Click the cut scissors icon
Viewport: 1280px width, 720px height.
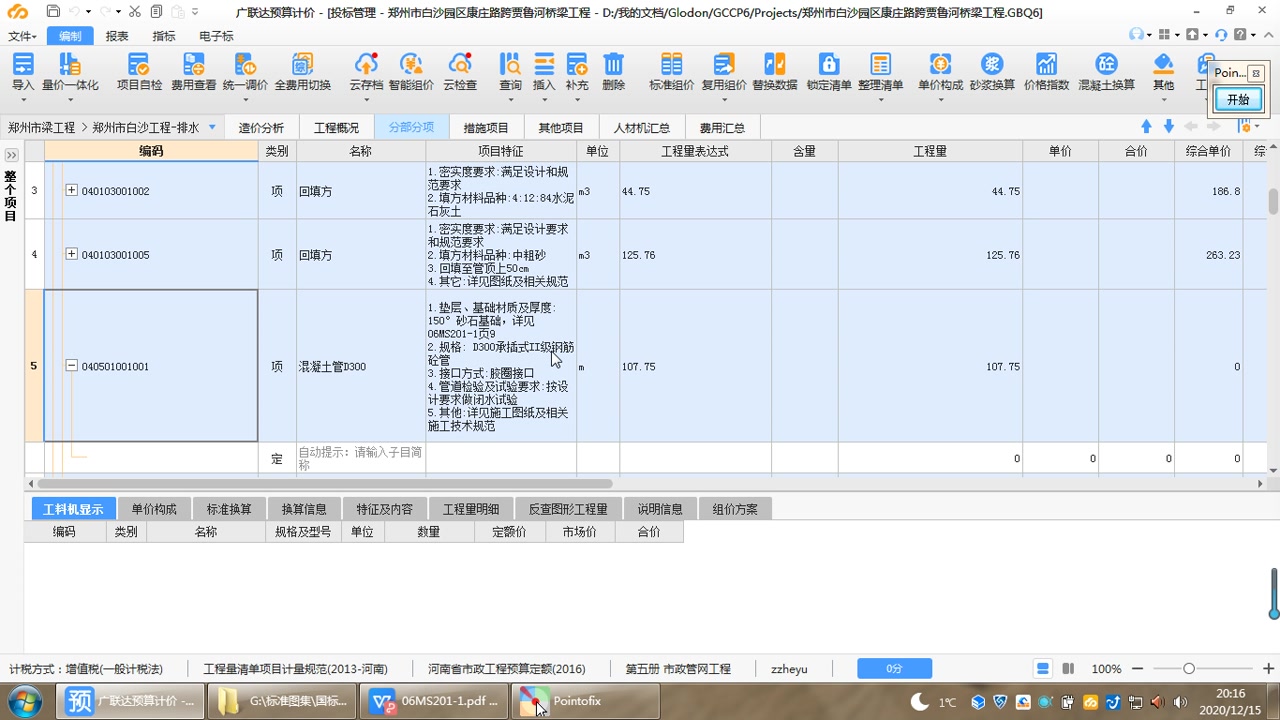click(134, 11)
